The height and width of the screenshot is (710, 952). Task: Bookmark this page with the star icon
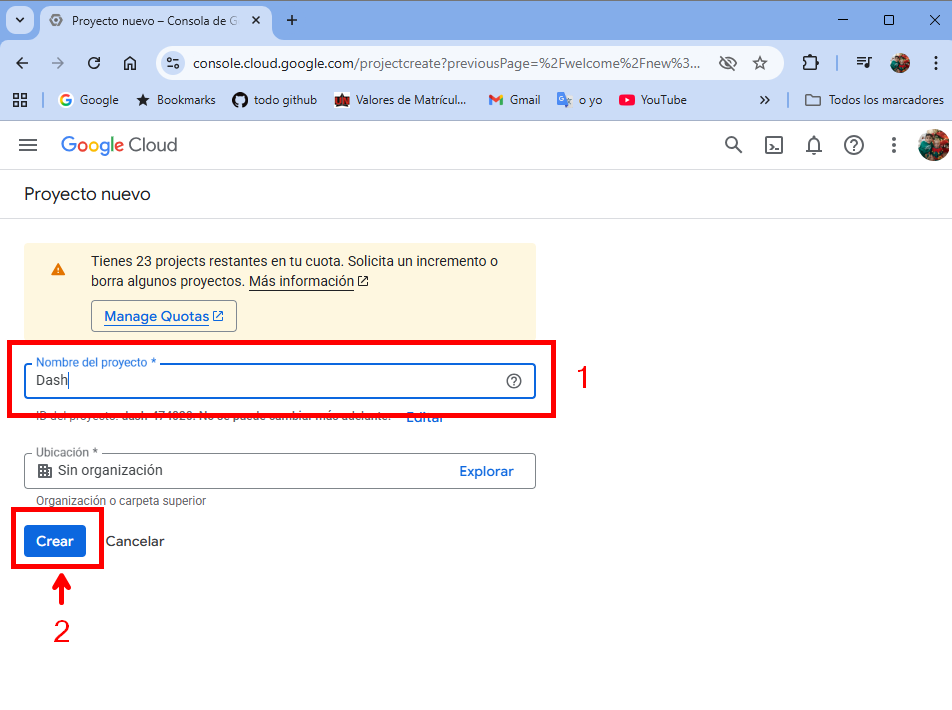(x=760, y=63)
